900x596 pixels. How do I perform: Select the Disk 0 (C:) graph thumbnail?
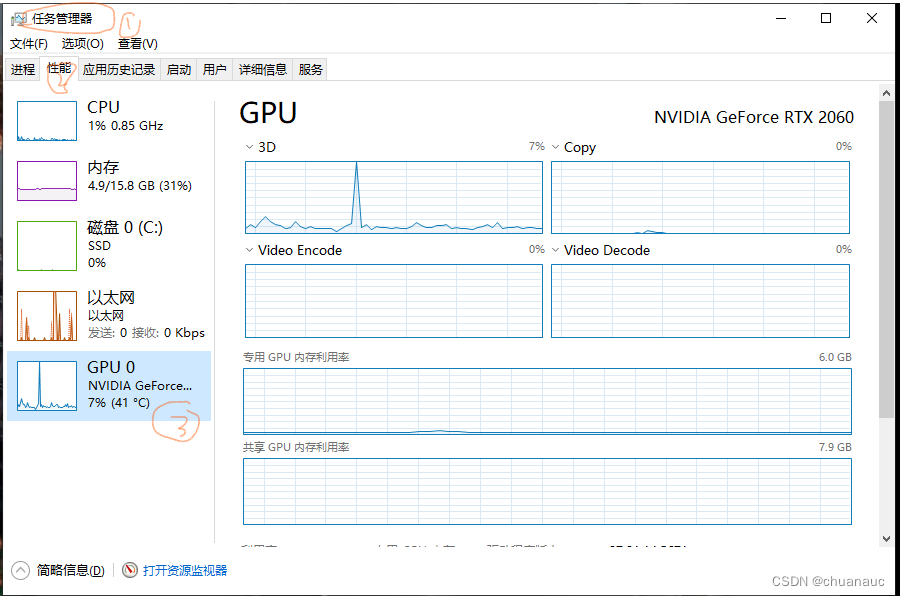point(47,246)
